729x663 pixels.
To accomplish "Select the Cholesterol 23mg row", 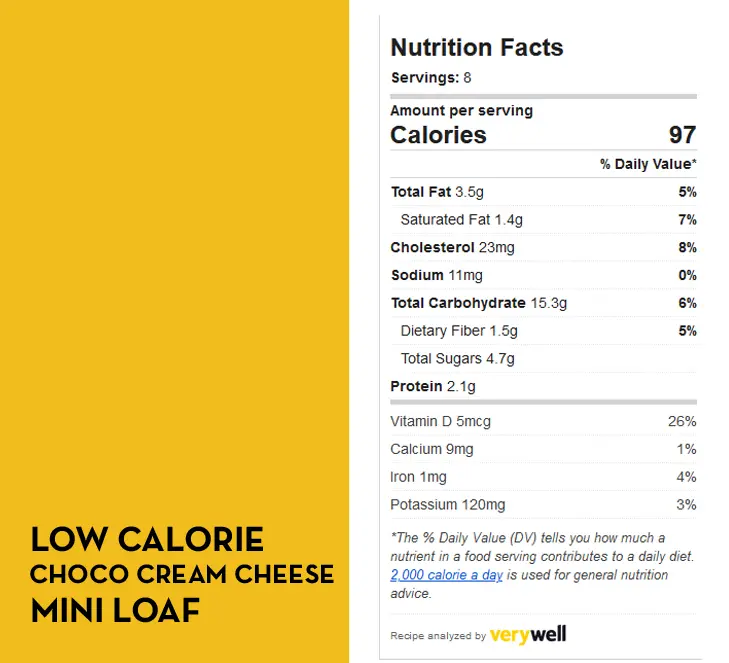I will click(543, 247).
